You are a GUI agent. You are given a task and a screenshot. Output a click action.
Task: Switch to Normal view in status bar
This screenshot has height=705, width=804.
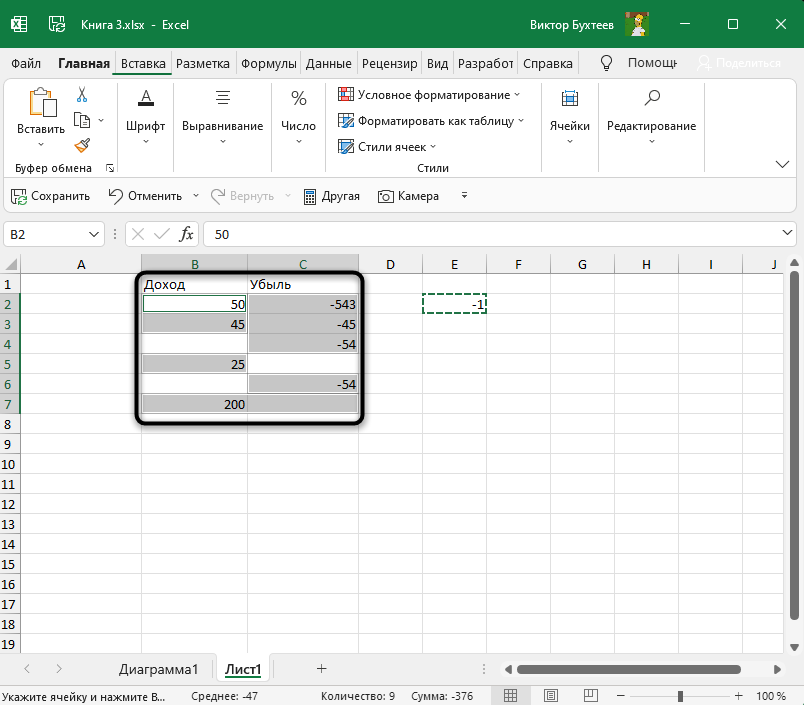(510, 696)
